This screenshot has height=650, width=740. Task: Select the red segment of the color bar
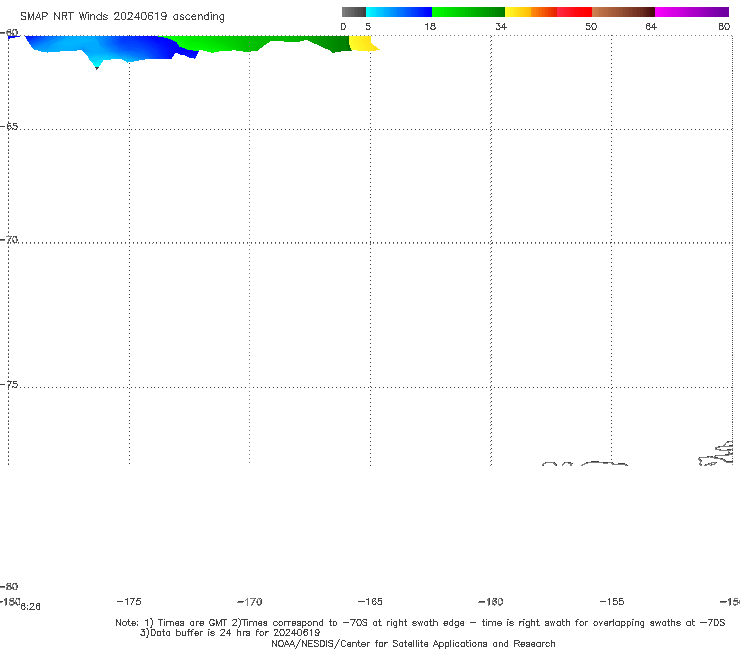click(574, 12)
